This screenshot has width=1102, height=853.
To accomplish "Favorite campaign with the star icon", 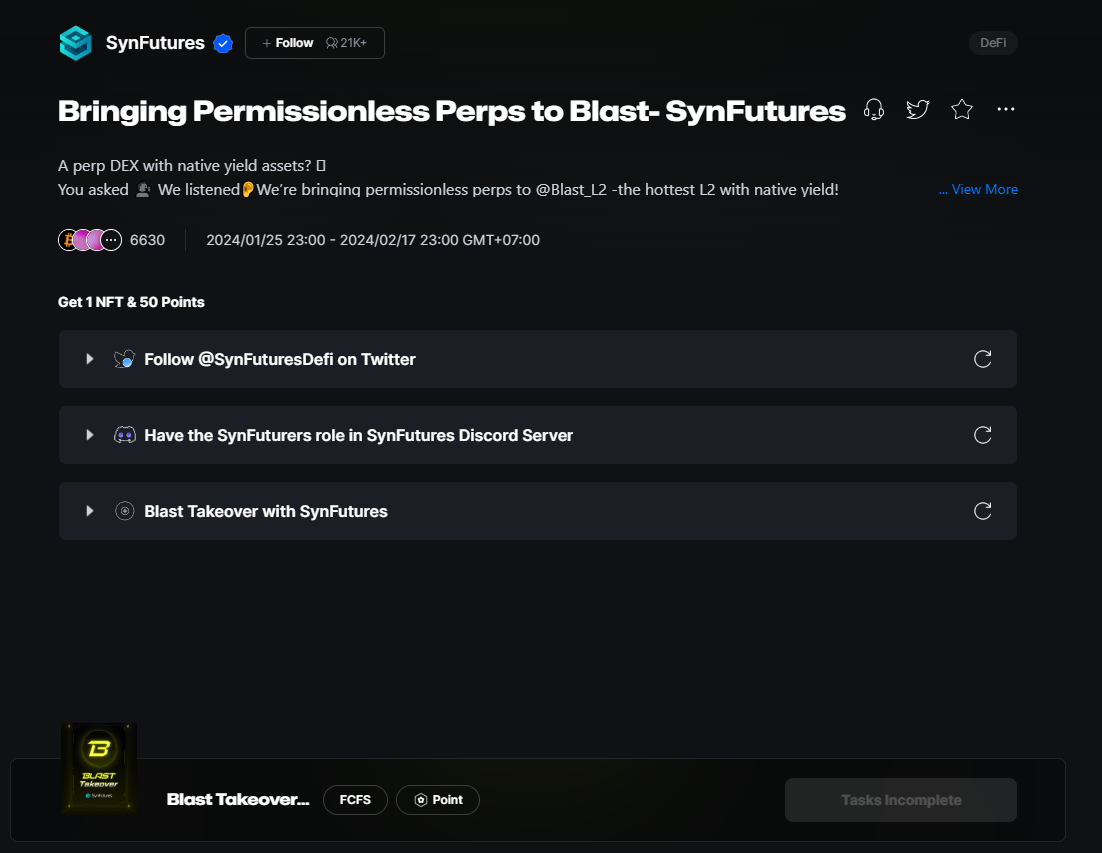I will click(961, 110).
